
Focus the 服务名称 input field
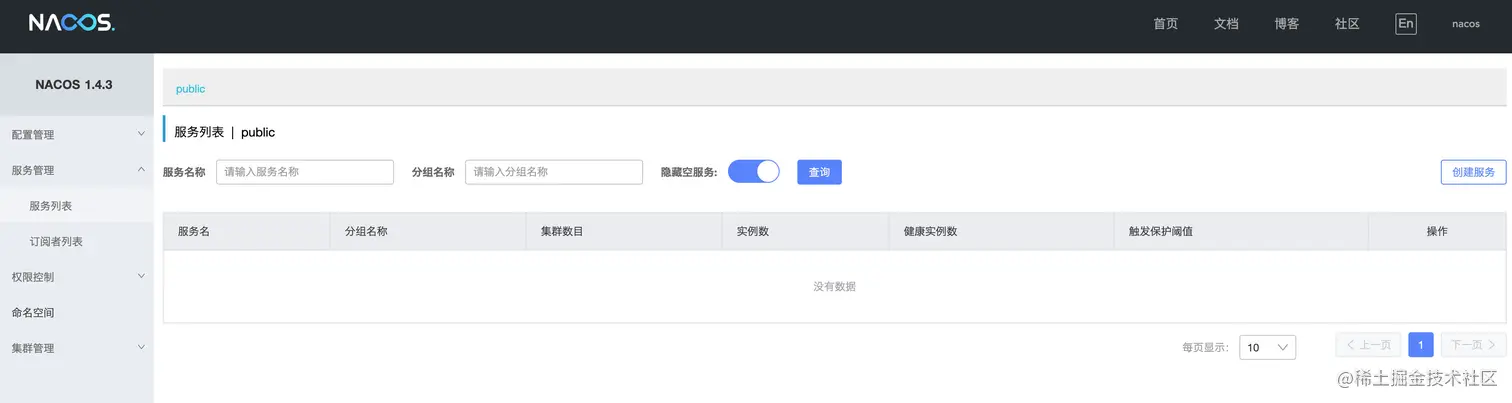click(305, 172)
